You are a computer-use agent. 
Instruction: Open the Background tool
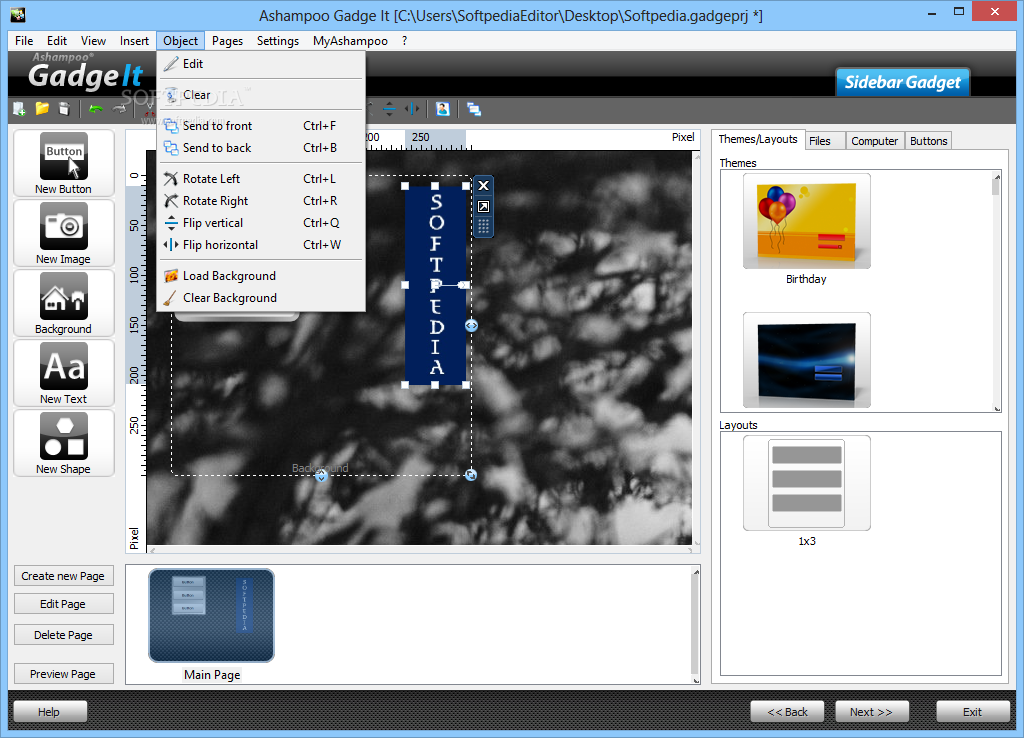[x=63, y=303]
